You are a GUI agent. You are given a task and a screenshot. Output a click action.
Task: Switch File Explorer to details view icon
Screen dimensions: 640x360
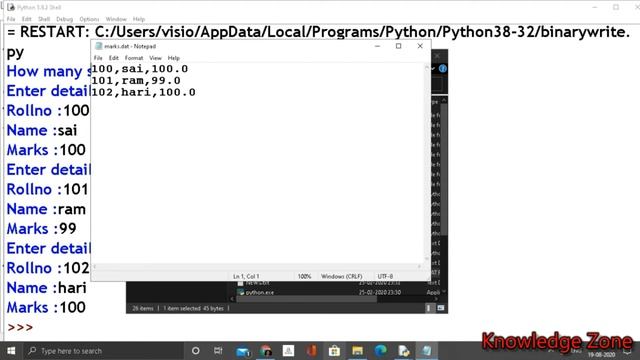coord(429,308)
